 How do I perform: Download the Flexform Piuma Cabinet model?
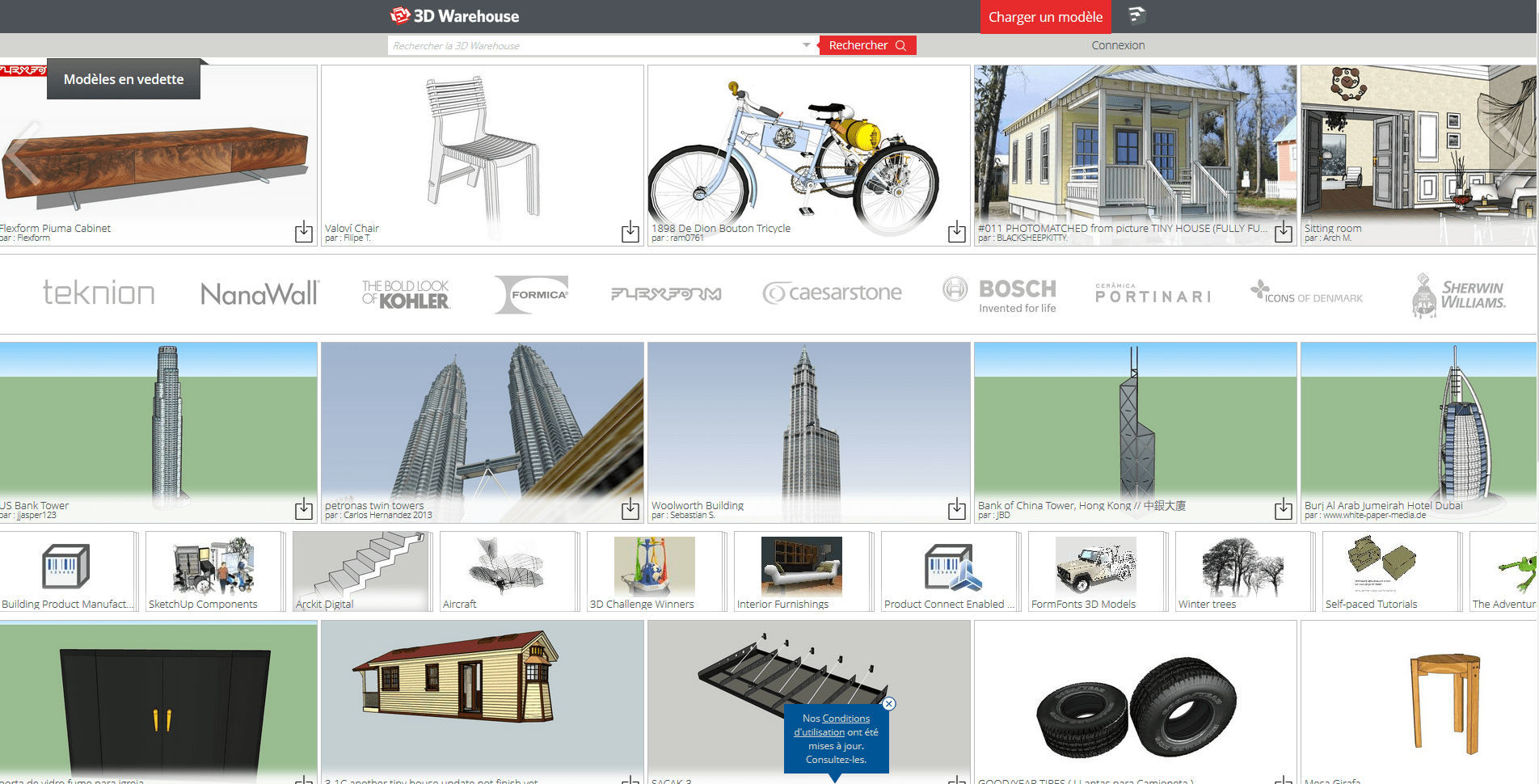[304, 232]
